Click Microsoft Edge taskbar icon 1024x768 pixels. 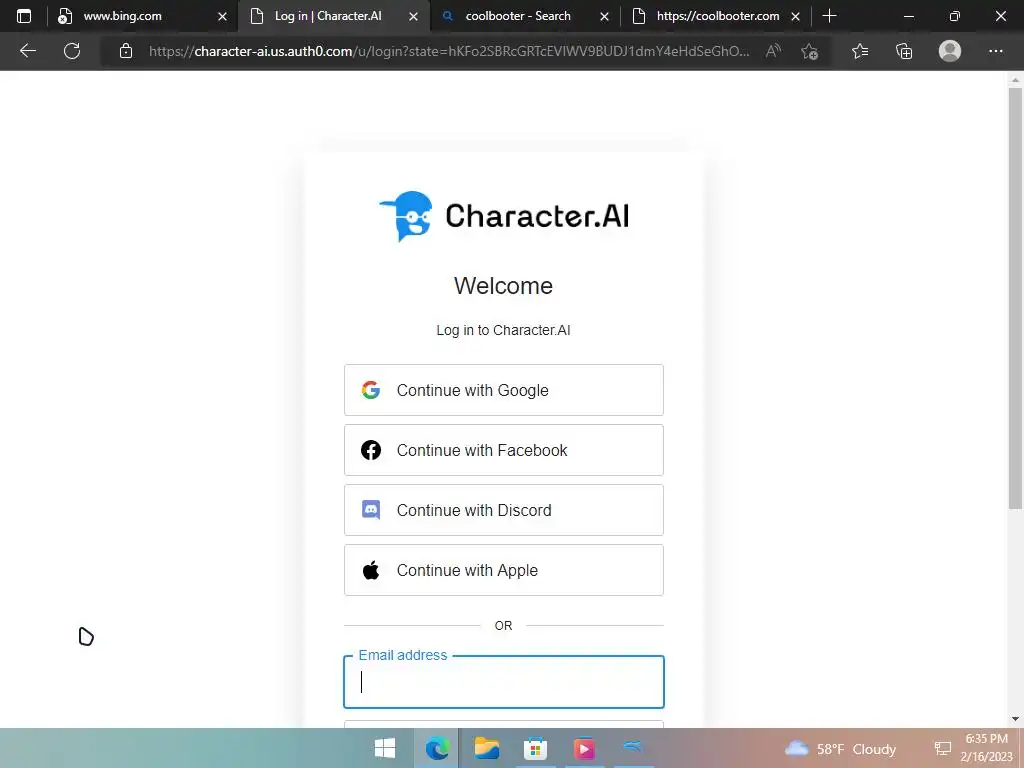[437, 748]
